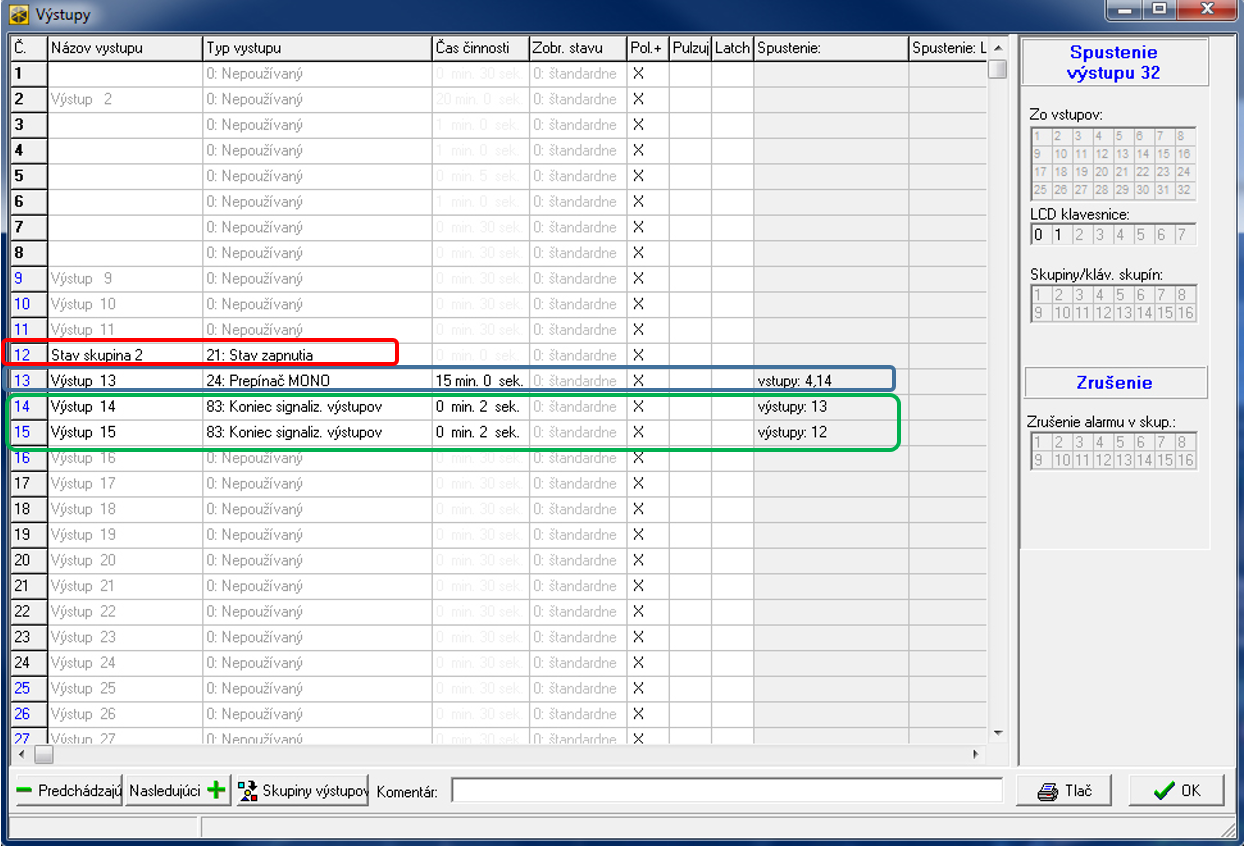Image resolution: width=1245 pixels, height=846 pixels.
Task: Click the green plus Nasledujúci icon
Action: (217, 791)
